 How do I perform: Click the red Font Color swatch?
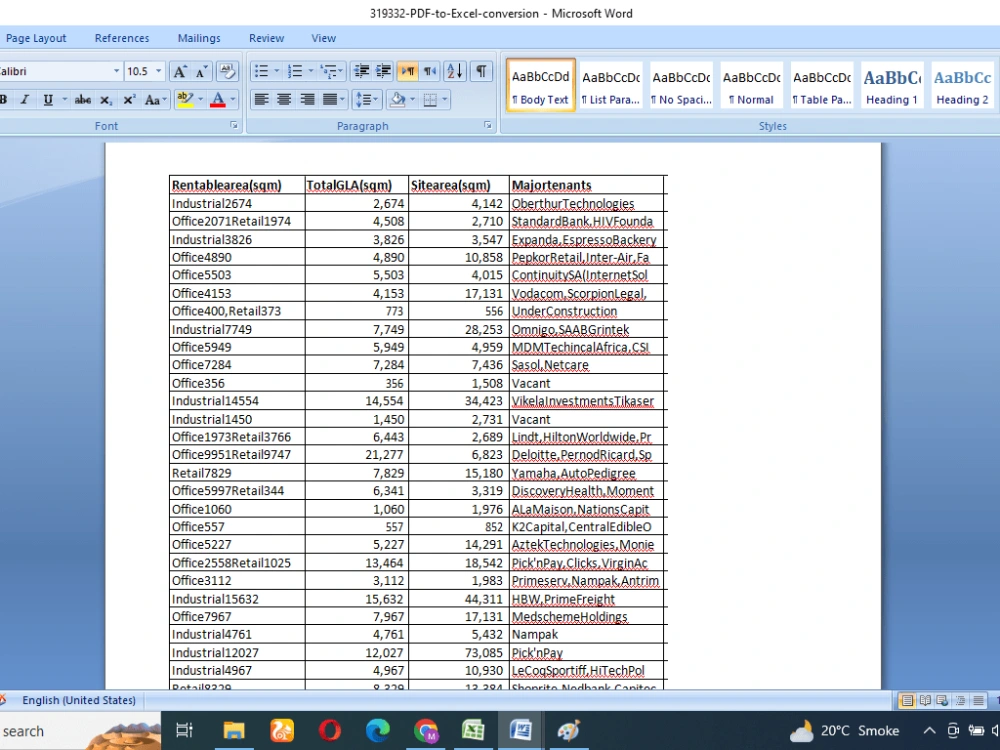[x=217, y=99]
